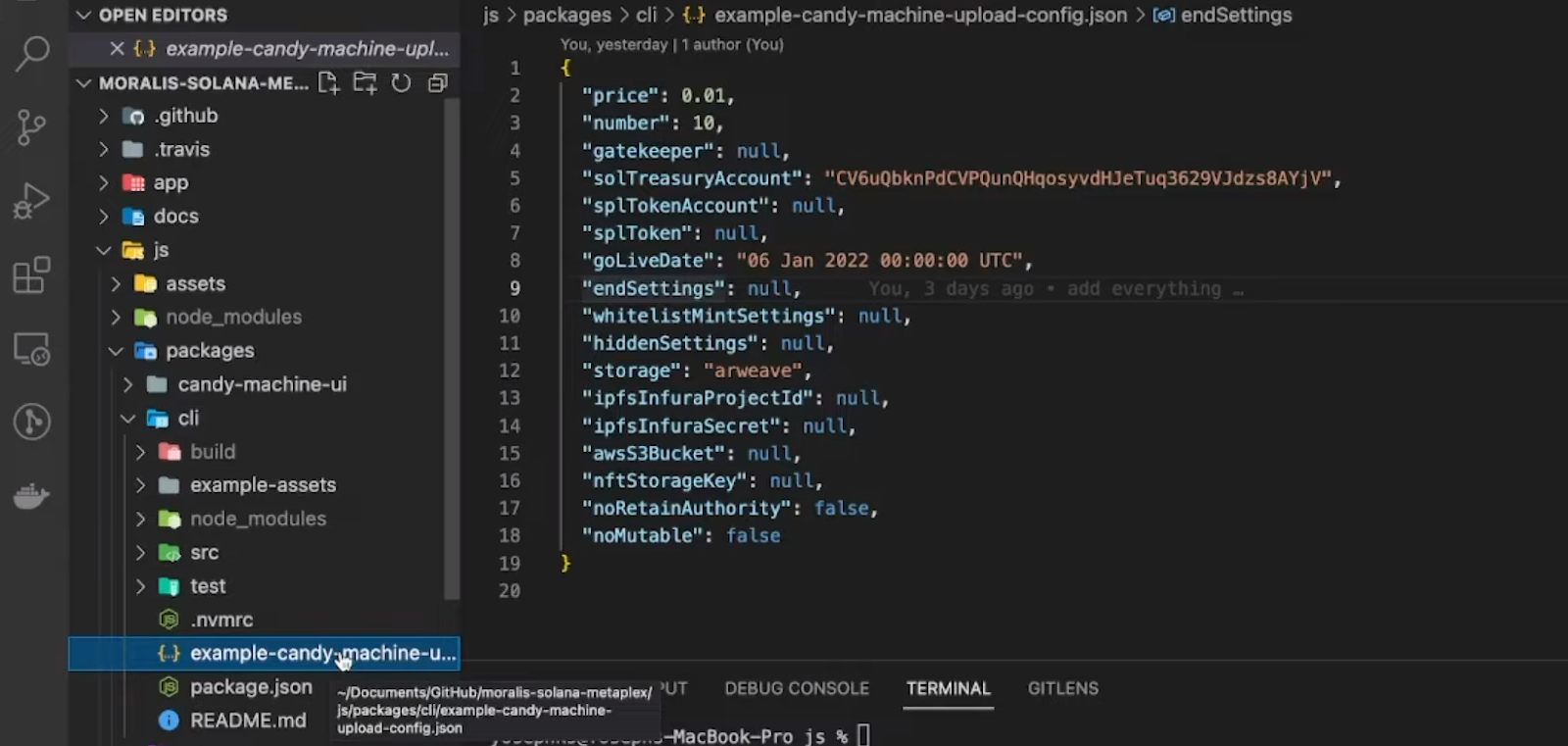Click the packages breadcrumb segment
Image resolution: width=1568 pixels, height=746 pixels.
point(567,15)
